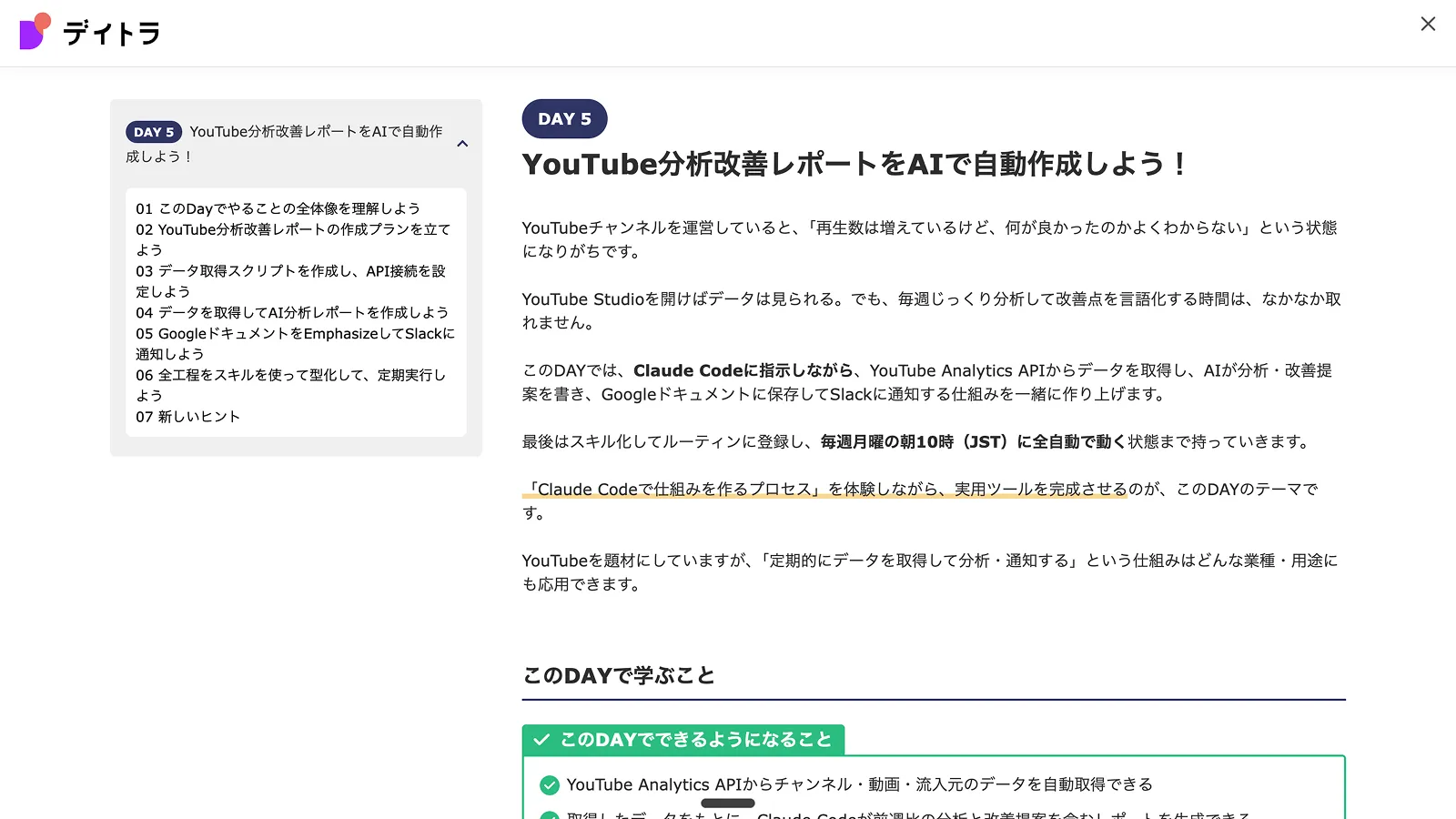The image size is (1456, 819).
Task: Close the lesson page with the X
Action: [x=1428, y=24]
